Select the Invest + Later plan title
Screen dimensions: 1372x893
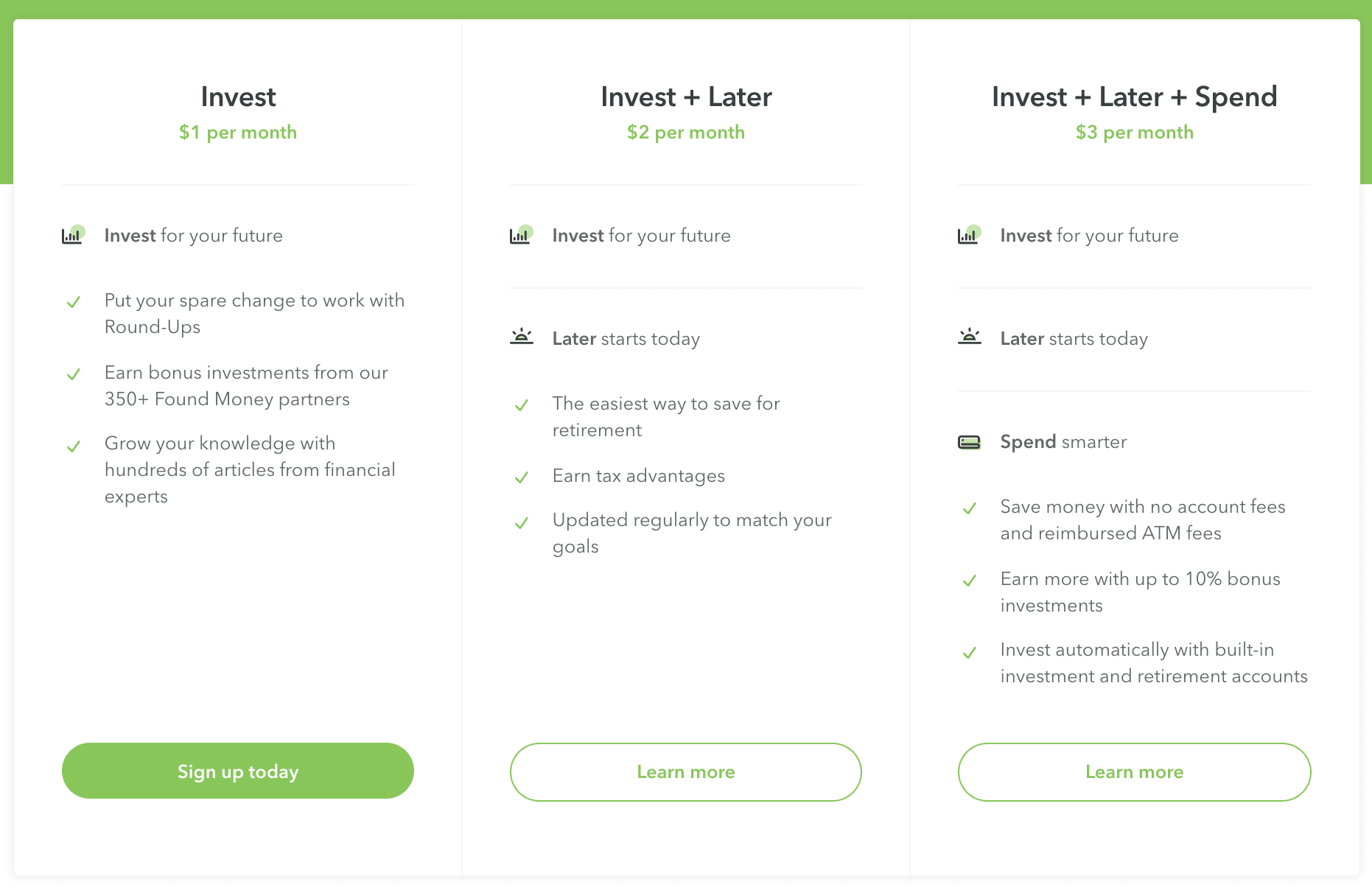pyautogui.click(x=685, y=97)
